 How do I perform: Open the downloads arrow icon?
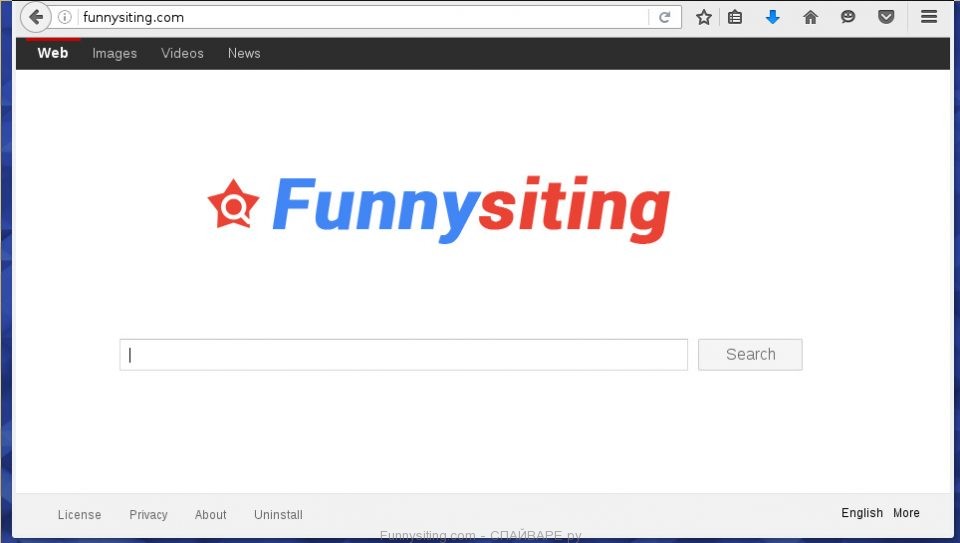coord(772,17)
